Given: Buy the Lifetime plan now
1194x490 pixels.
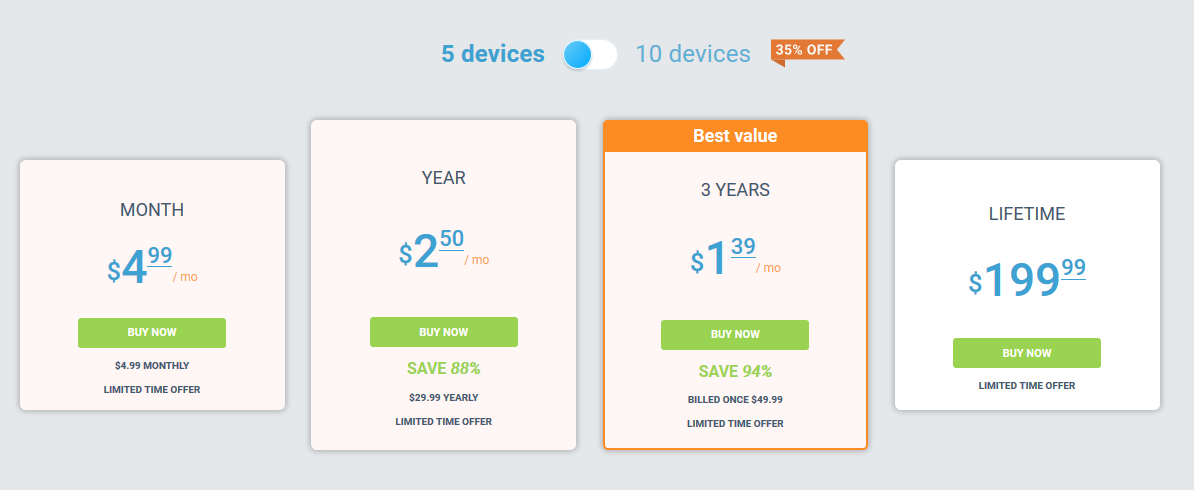Looking at the screenshot, I should 1026,353.
